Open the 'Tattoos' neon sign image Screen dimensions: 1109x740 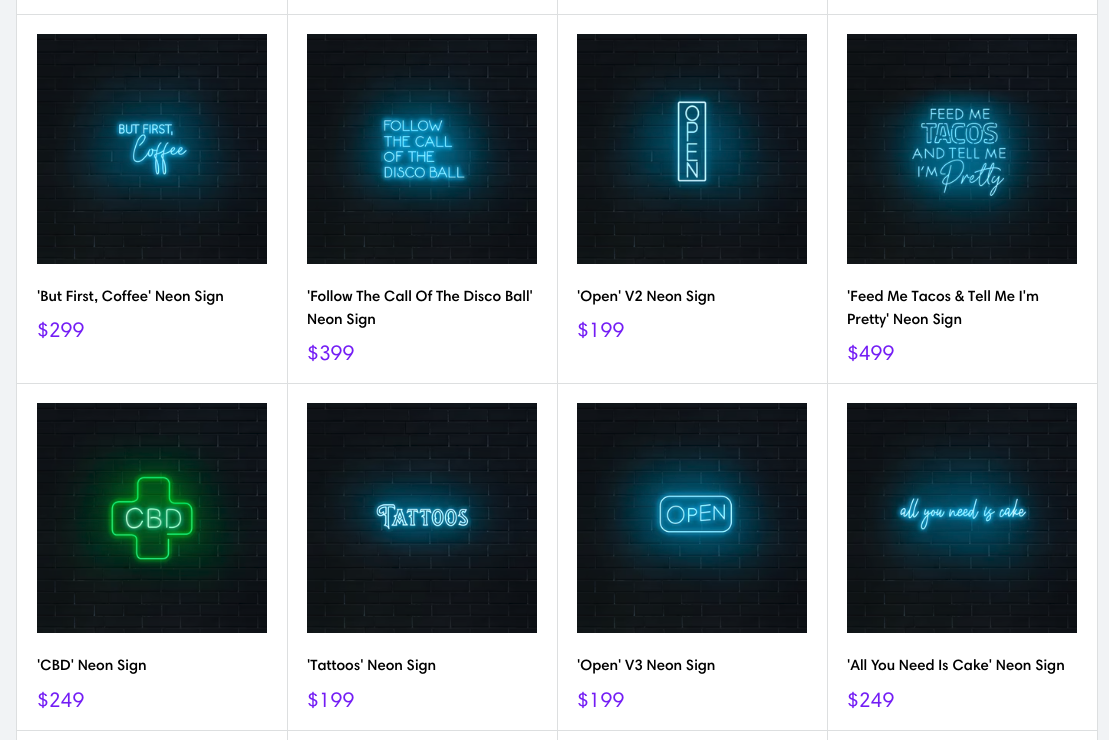422,518
